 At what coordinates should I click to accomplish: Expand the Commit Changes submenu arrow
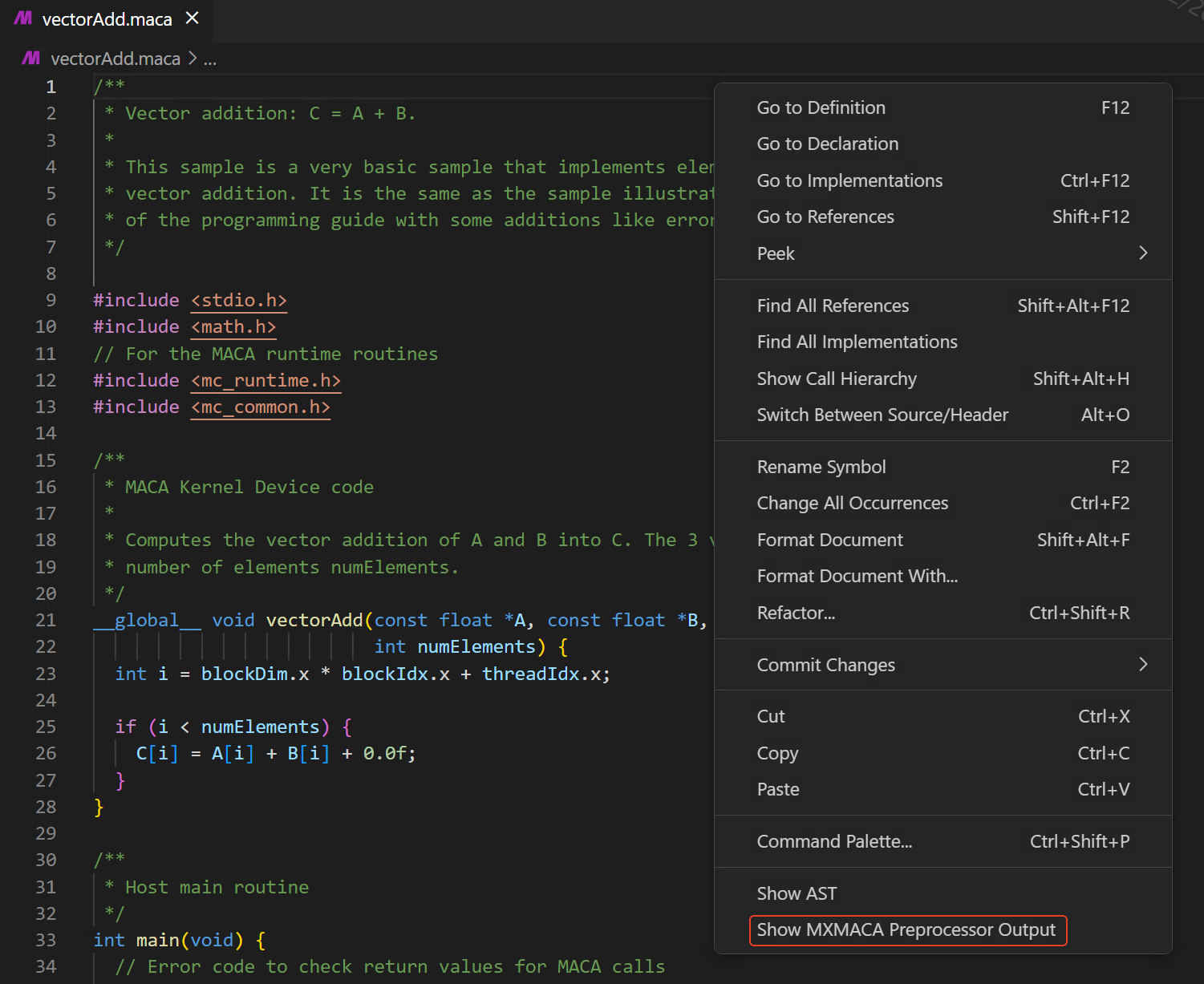1143,665
